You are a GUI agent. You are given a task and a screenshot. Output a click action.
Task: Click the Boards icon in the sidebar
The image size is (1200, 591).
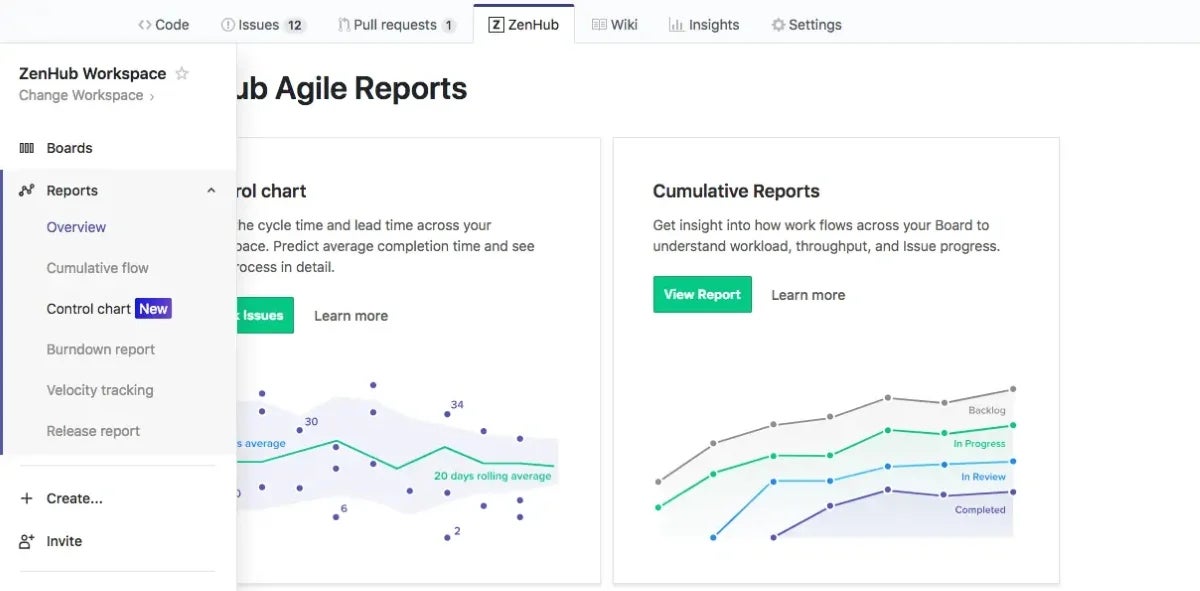(24, 148)
